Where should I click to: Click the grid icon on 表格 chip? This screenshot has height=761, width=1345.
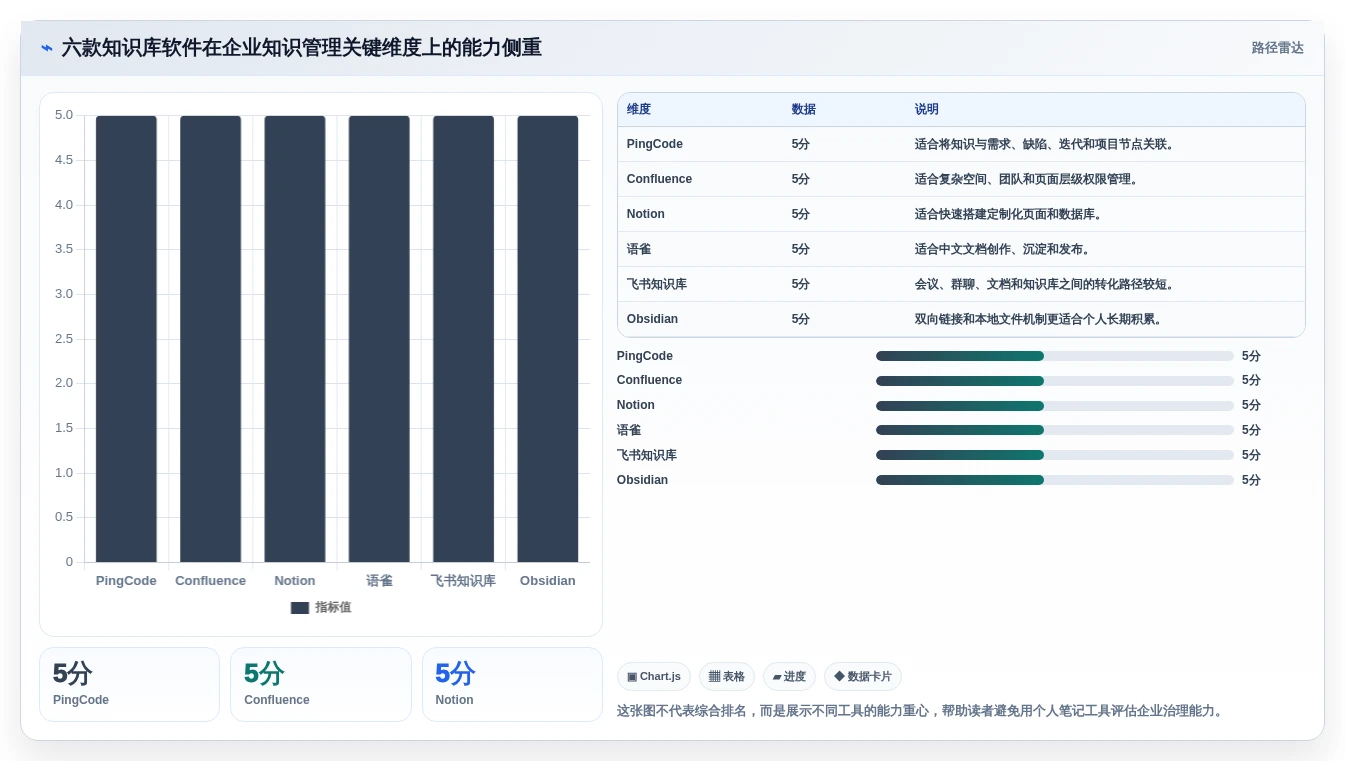pyautogui.click(x=714, y=677)
